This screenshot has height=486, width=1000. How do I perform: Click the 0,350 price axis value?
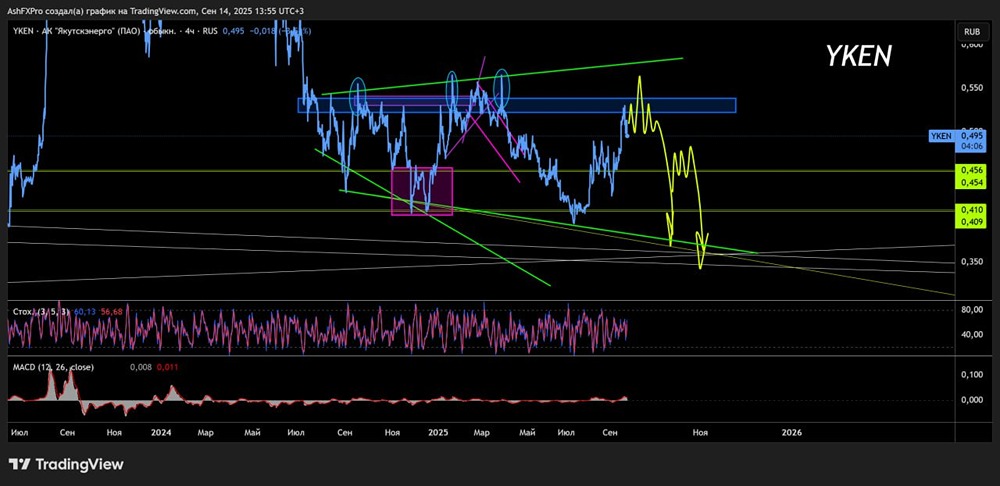pos(972,261)
